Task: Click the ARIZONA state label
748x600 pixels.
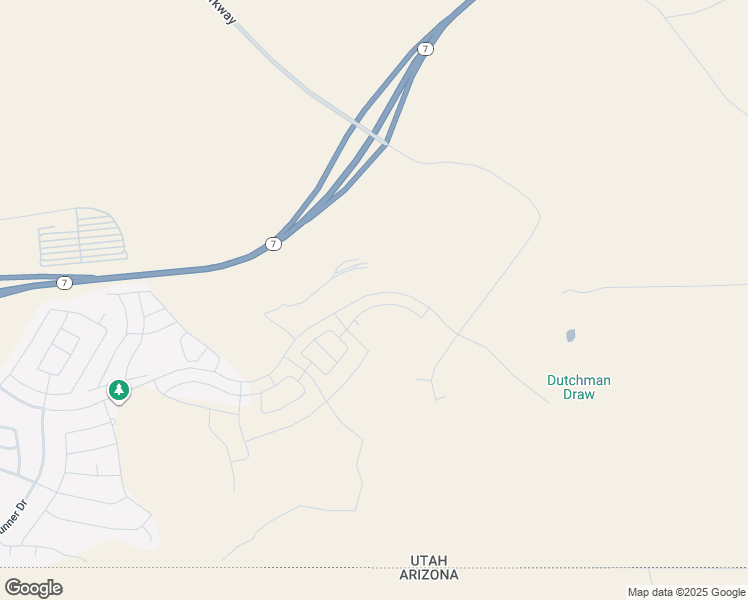Action: click(429, 575)
